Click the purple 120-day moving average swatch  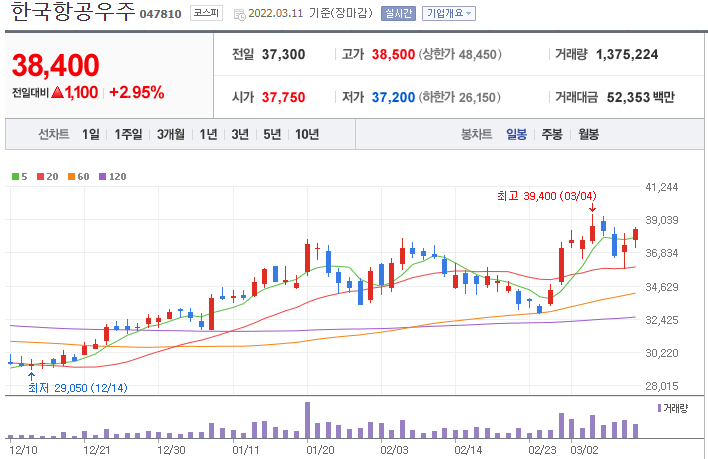point(102,176)
